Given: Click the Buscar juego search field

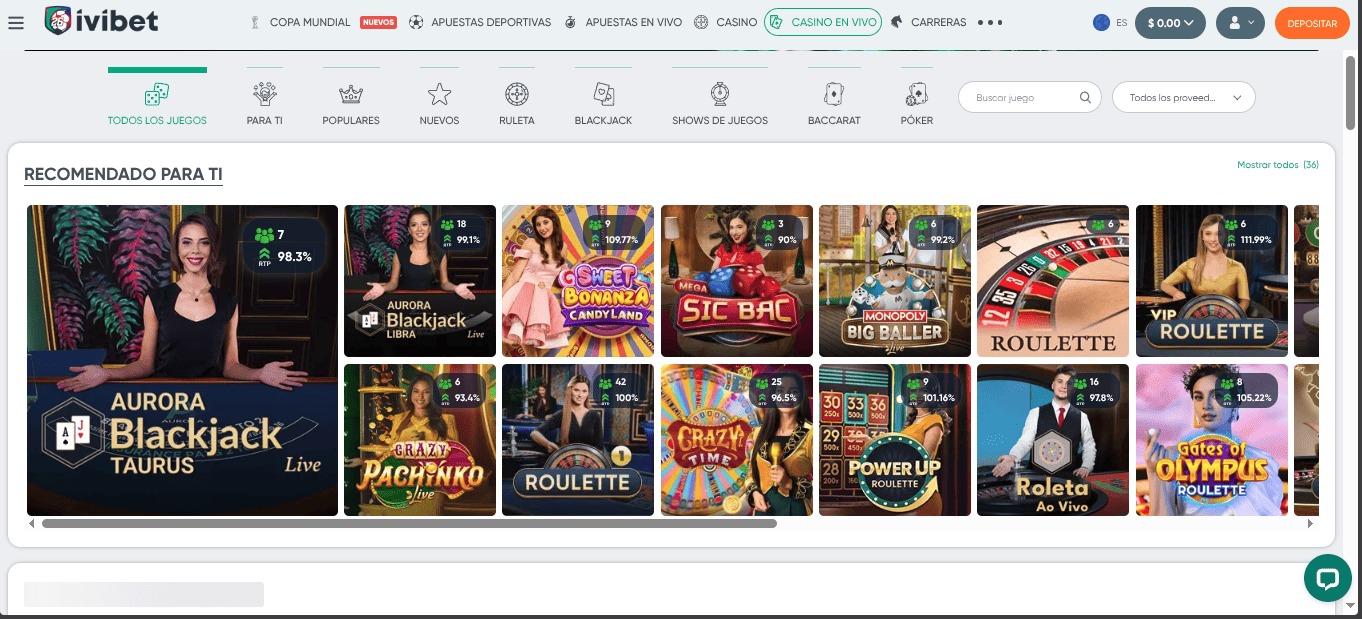Looking at the screenshot, I should 1030,98.
